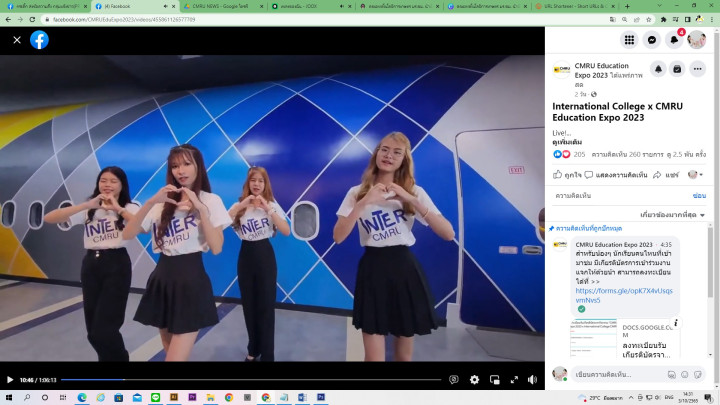Open the post options three-dot menu
Screen dimensions: 720x405
pos(698,69)
